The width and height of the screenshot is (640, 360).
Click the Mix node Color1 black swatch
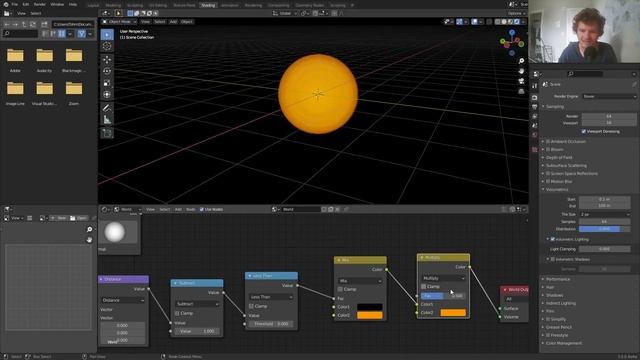coord(370,307)
